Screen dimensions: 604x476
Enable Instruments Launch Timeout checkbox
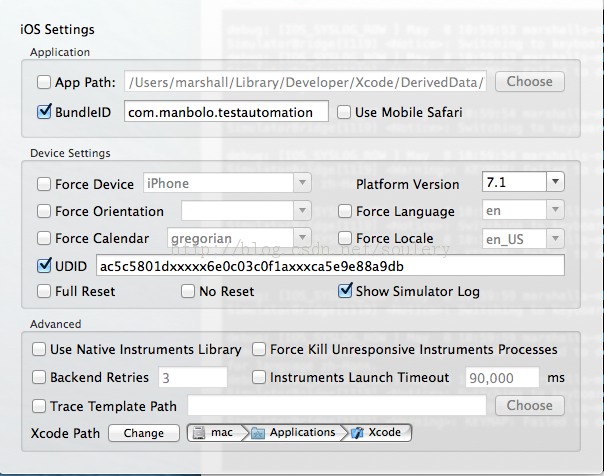258,377
